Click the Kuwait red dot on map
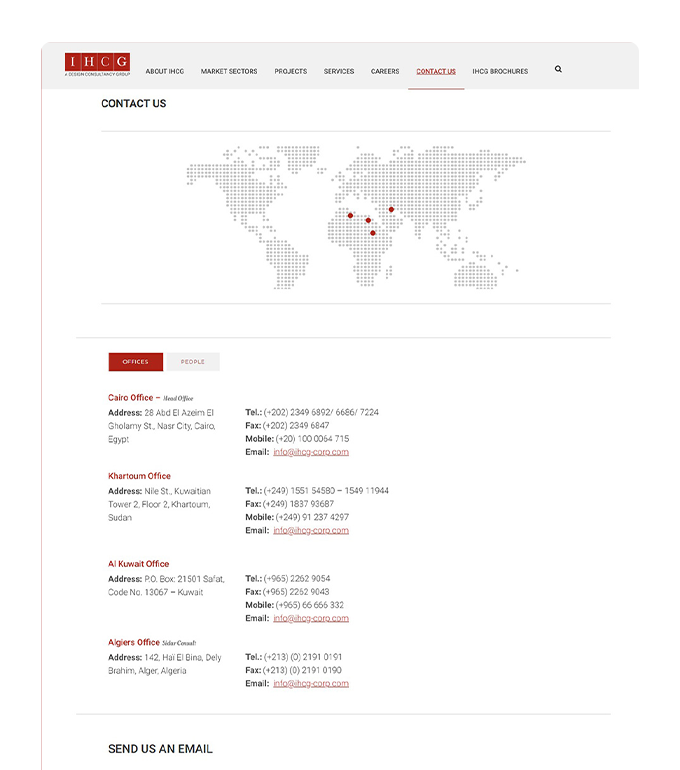Viewport: 680px width, 770px height. tap(391, 210)
